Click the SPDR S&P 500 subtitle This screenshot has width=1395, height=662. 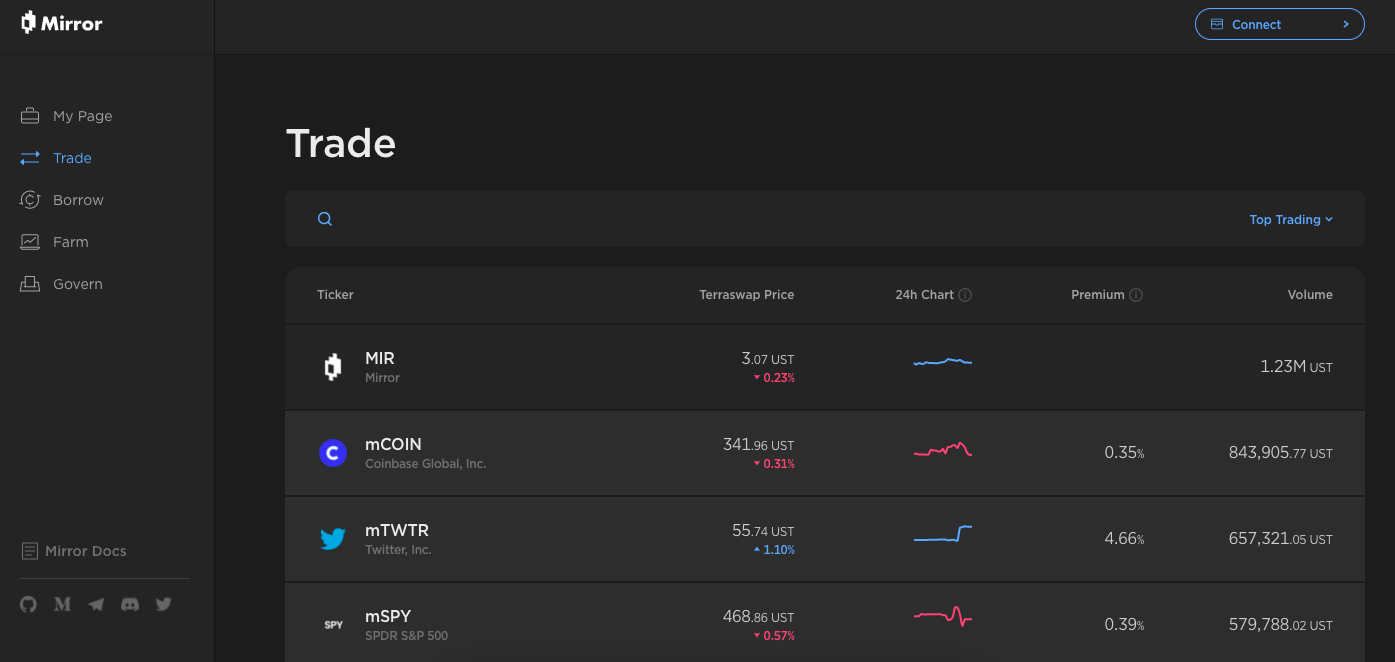[x=407, y=636]
